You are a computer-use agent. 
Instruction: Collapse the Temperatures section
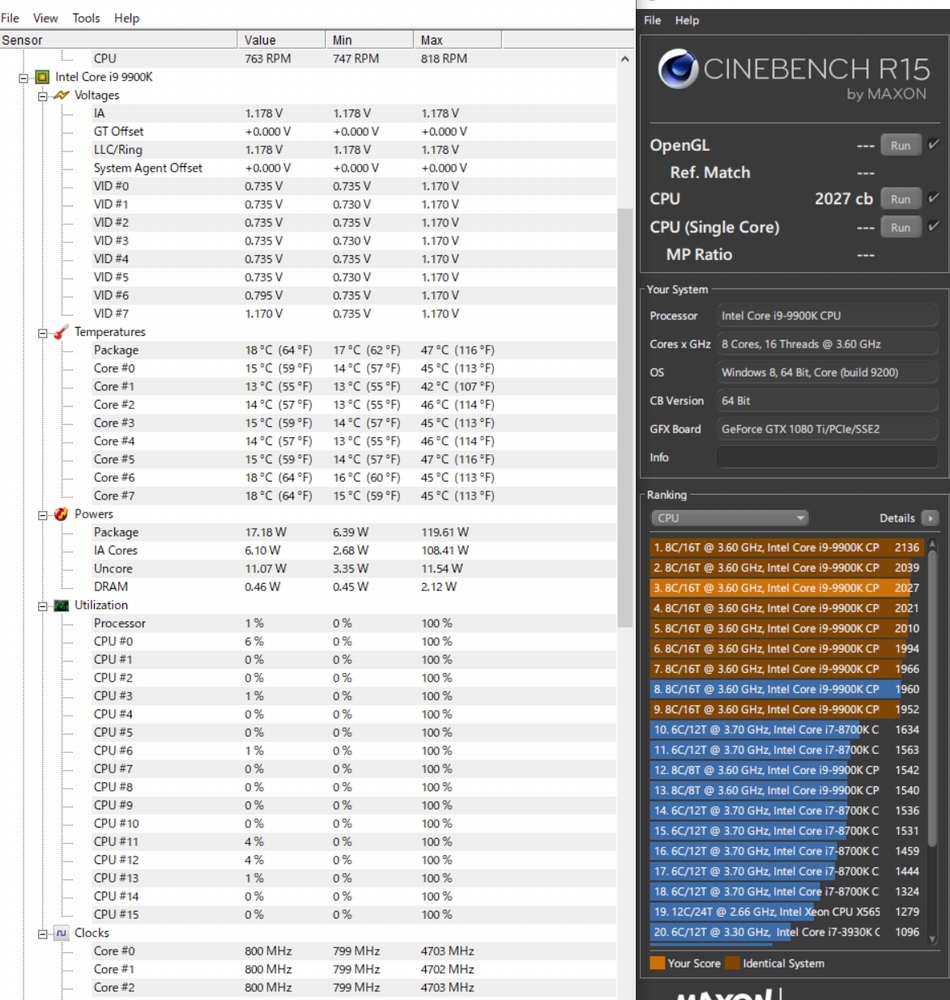click(x=43, y=333)
